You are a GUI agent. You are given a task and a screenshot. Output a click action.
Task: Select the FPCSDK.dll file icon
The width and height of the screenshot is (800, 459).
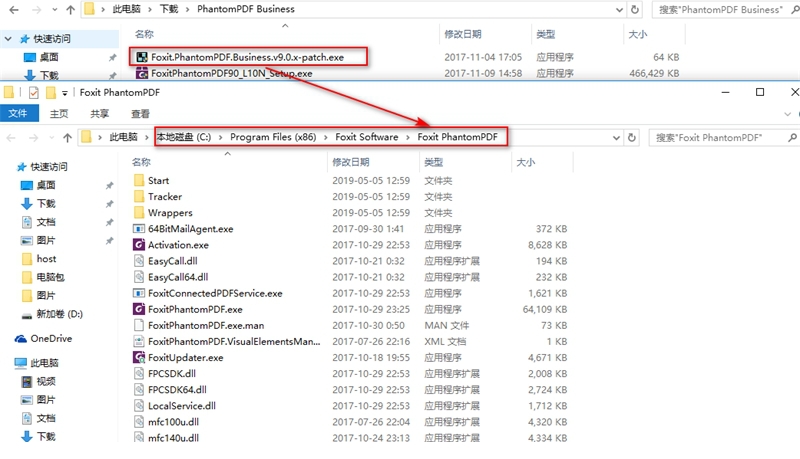point(139,373)
